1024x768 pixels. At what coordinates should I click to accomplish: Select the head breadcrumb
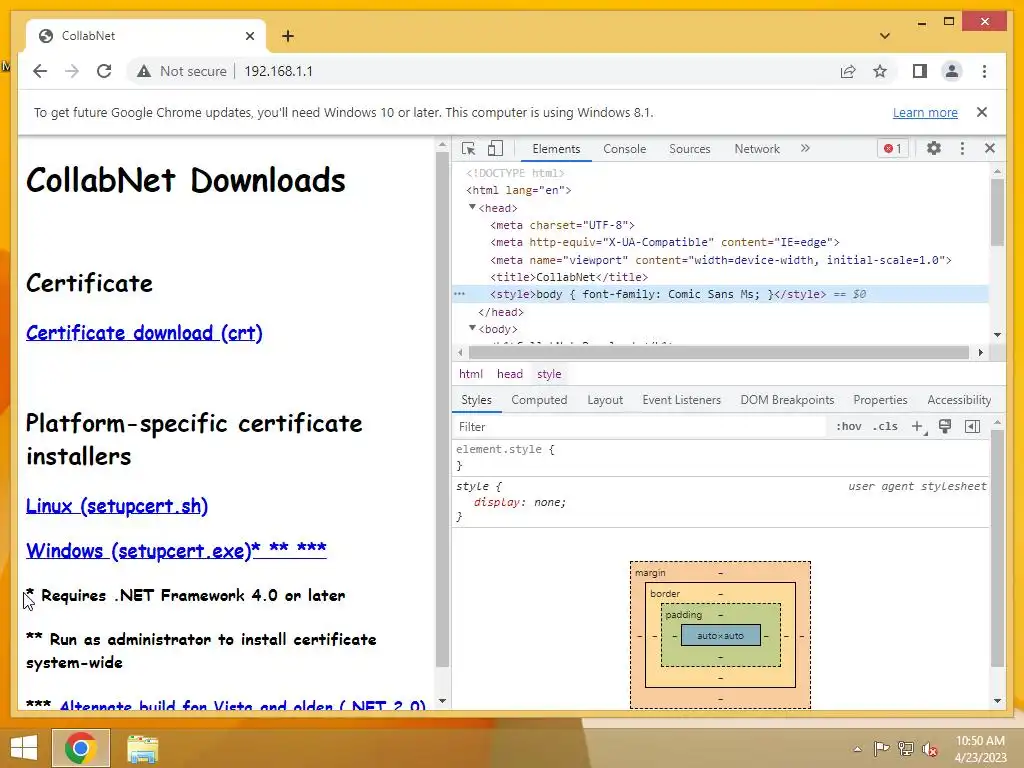tap(509, 374)
